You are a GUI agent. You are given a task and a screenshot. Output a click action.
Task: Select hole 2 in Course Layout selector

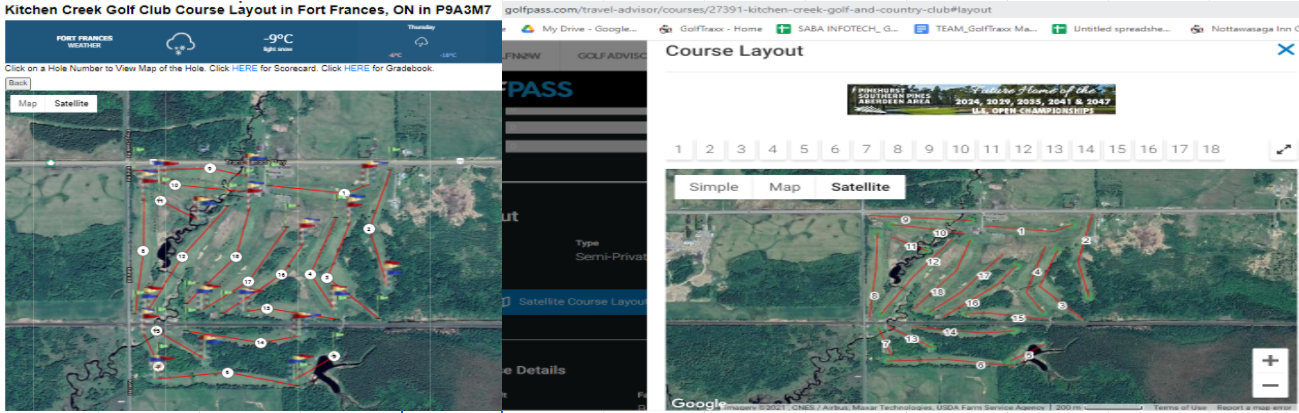[709, 149]
